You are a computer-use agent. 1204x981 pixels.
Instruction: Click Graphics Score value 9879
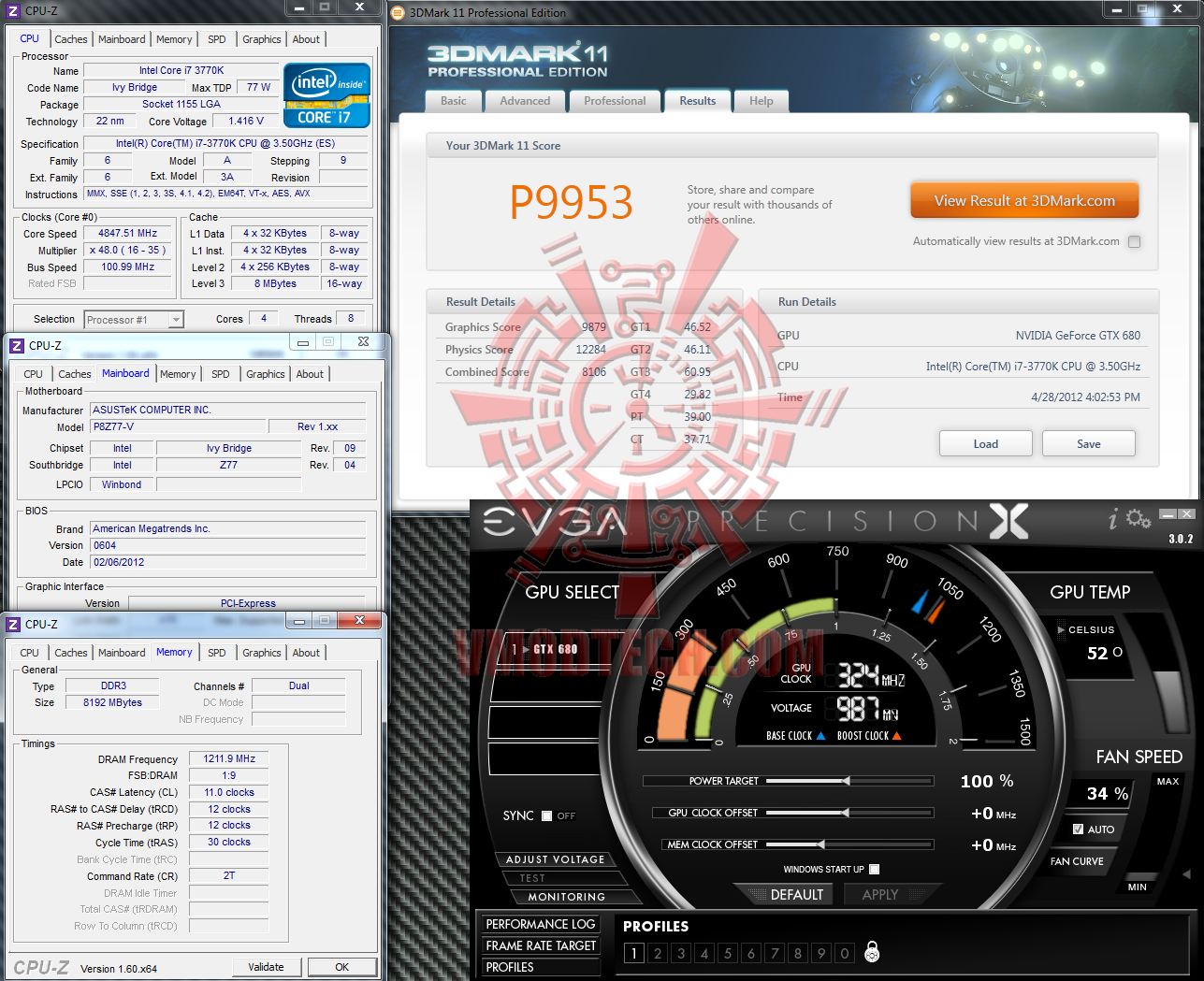point(593,327)
